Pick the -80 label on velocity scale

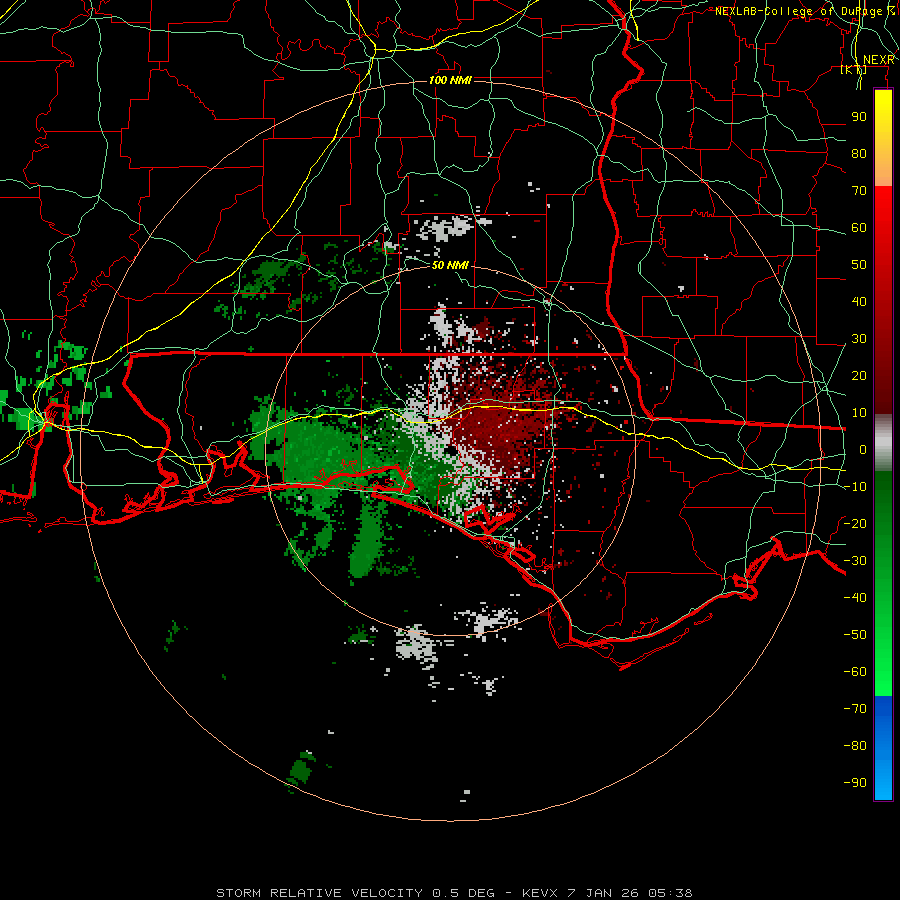tap(855, 746)
